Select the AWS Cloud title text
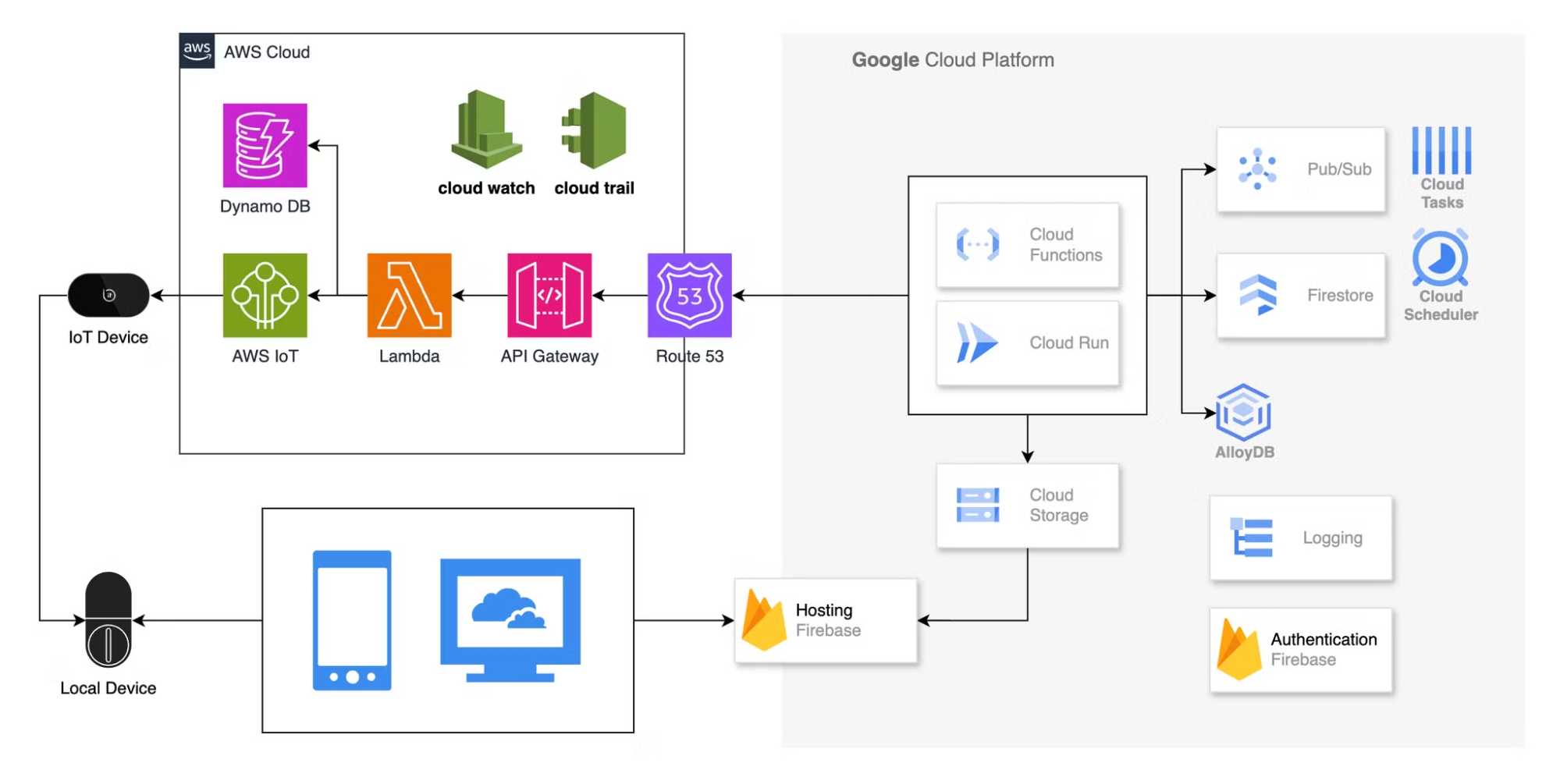 click(267, 52)
